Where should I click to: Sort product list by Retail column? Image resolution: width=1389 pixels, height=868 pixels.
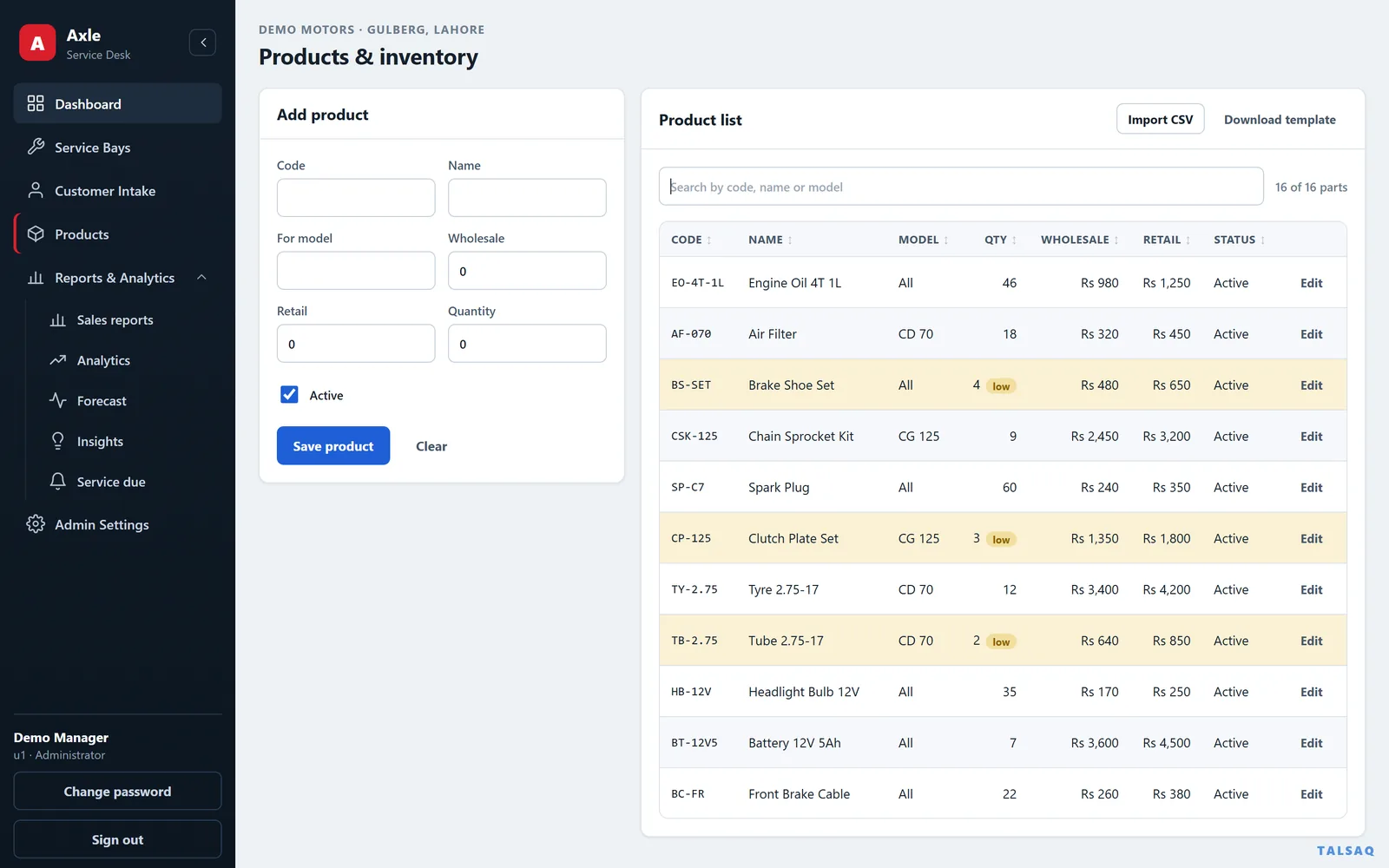click(1167, 240)
